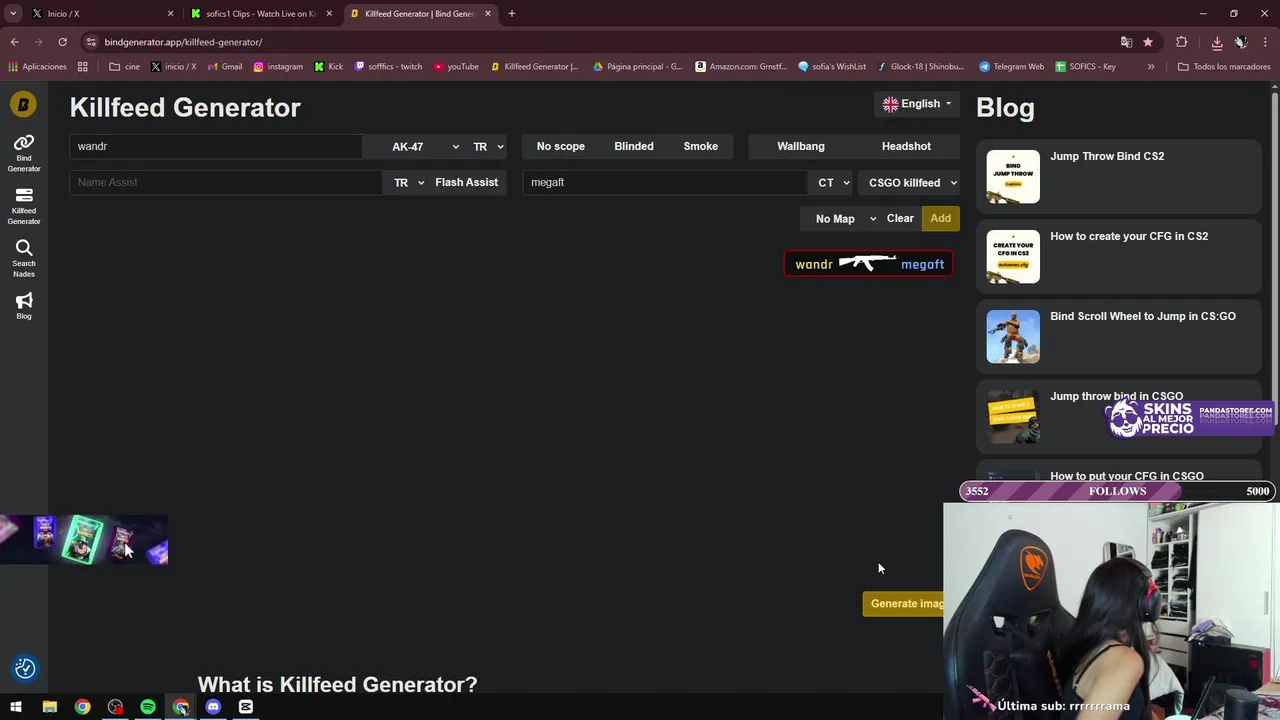
Task: Close Killfeed Generator browser tab
Action: 488,14
